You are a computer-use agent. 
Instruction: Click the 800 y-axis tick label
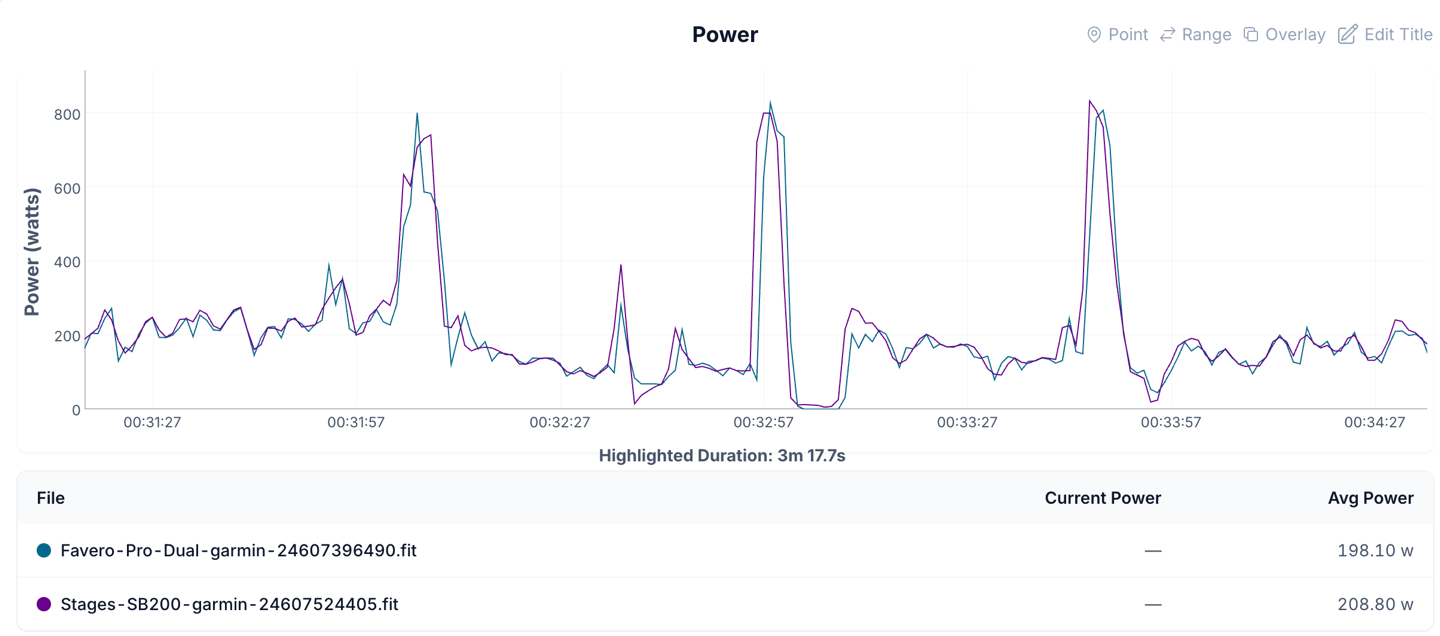coord(67,114)
